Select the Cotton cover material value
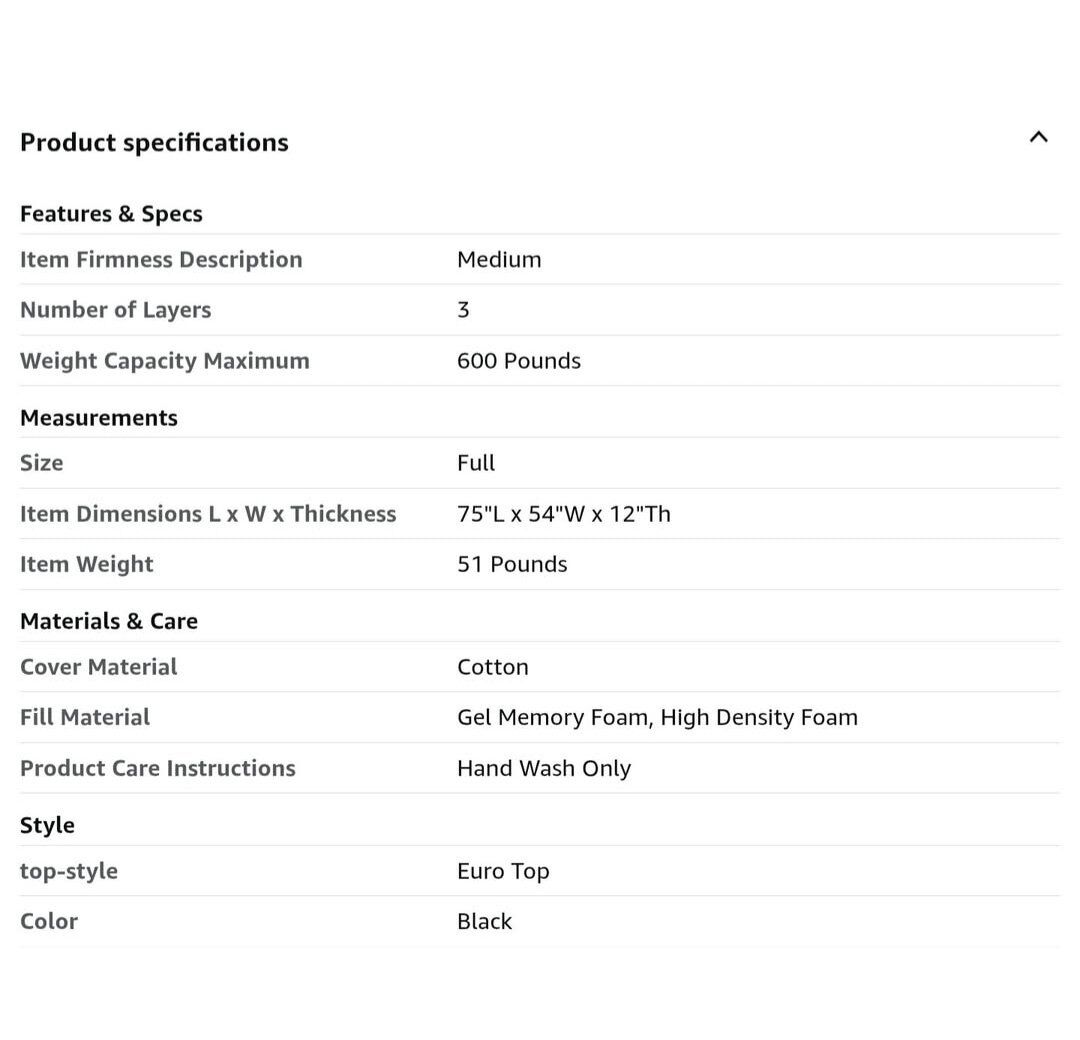1080x1040 pixels. [x=492, y=667]
